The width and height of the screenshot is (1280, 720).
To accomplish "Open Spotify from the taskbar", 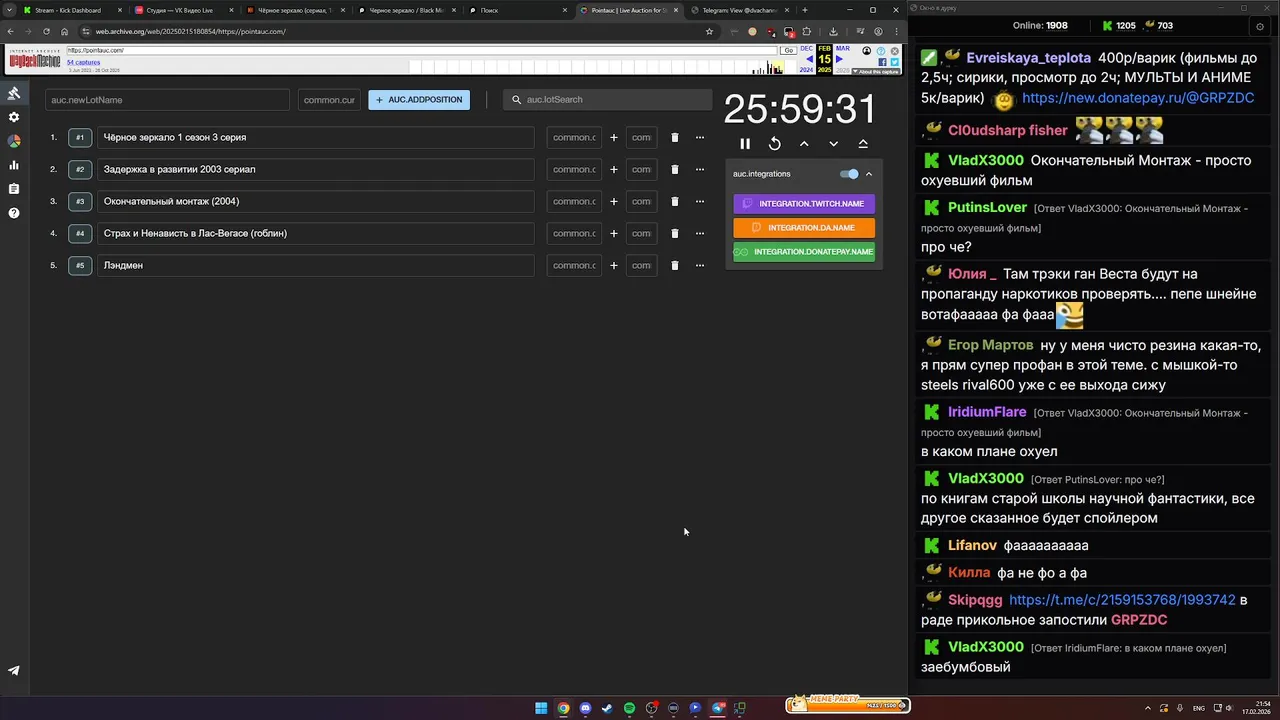I will click(x=629, y=708).
